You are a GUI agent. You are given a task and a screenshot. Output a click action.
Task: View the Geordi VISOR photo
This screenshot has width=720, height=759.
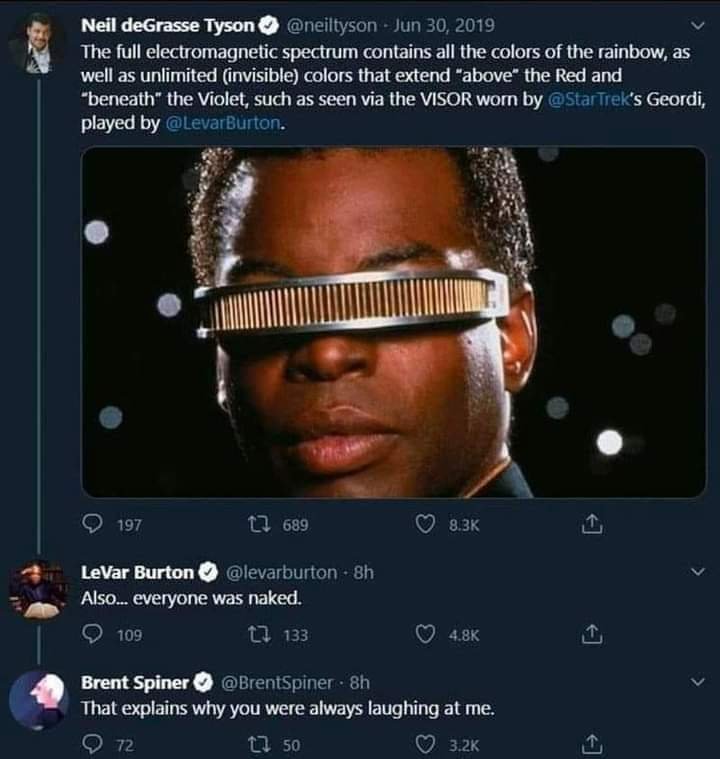pos(393,322)
